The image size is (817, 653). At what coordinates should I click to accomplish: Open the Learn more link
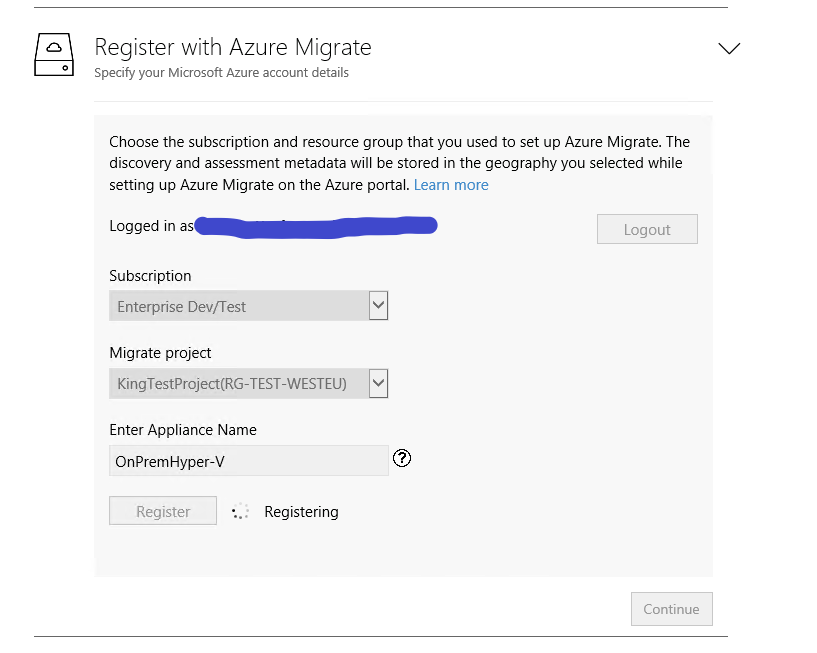pyautogui.click(x=451, y=185)
